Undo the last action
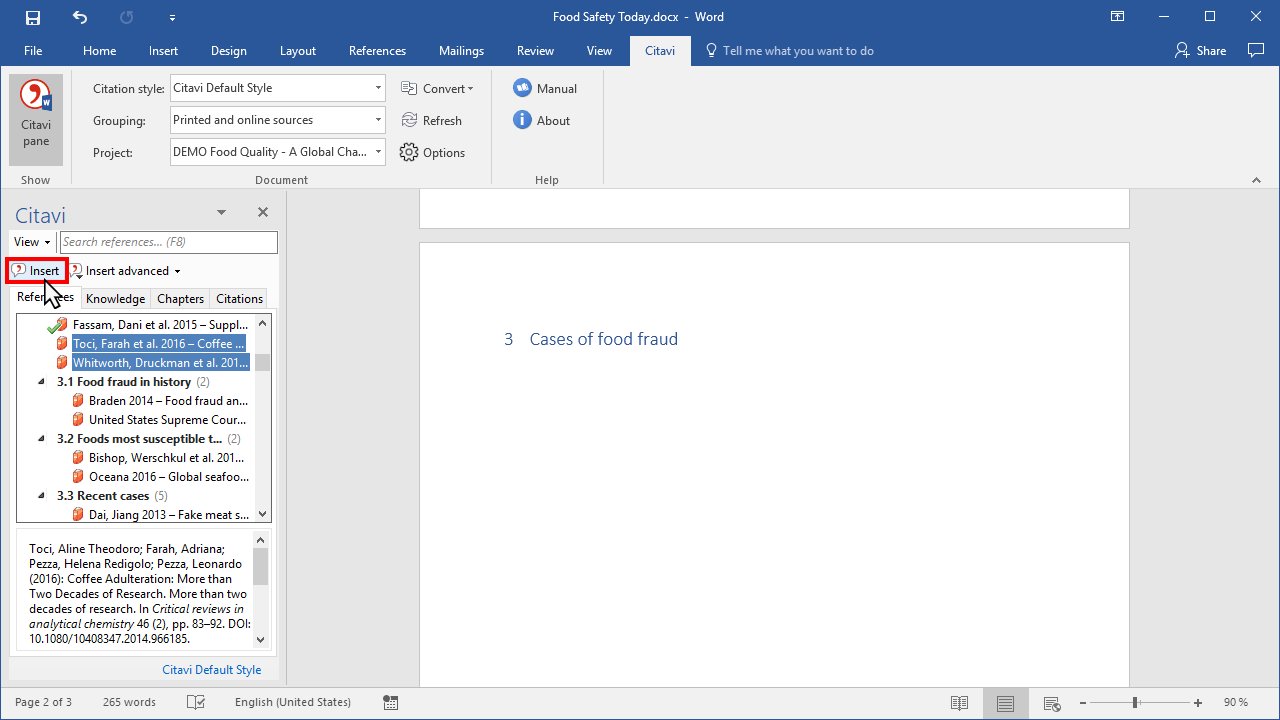Viewport: 1280px width, 720px height. tap(80, 17)
